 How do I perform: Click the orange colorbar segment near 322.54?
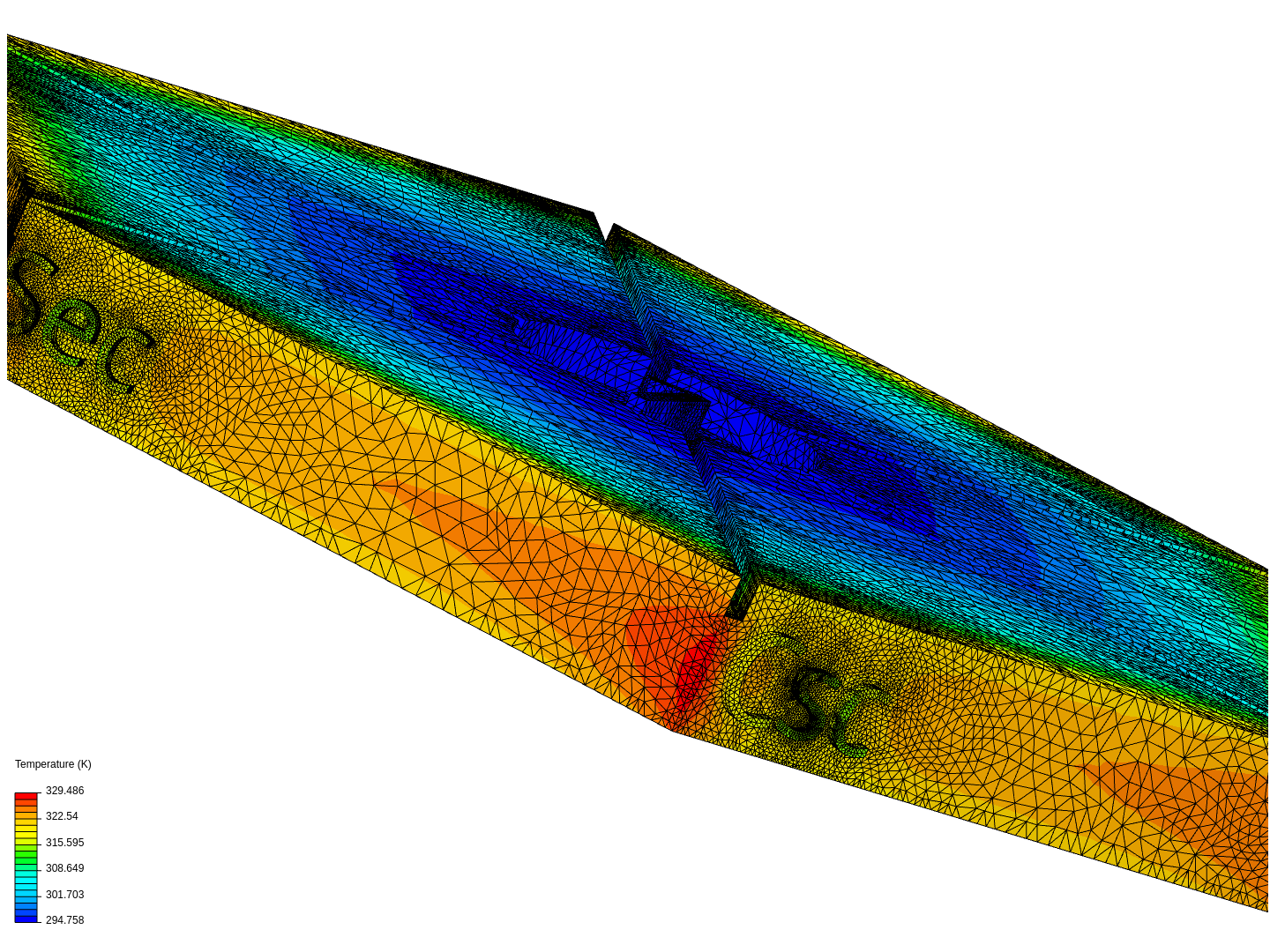coord(27,815)
